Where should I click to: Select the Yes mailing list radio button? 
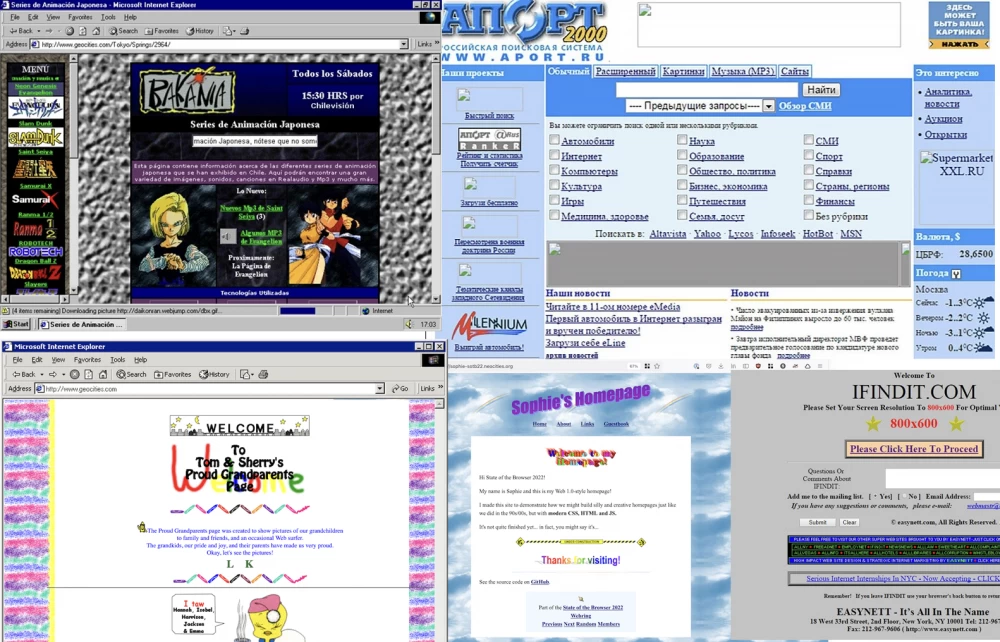[874, 496]
